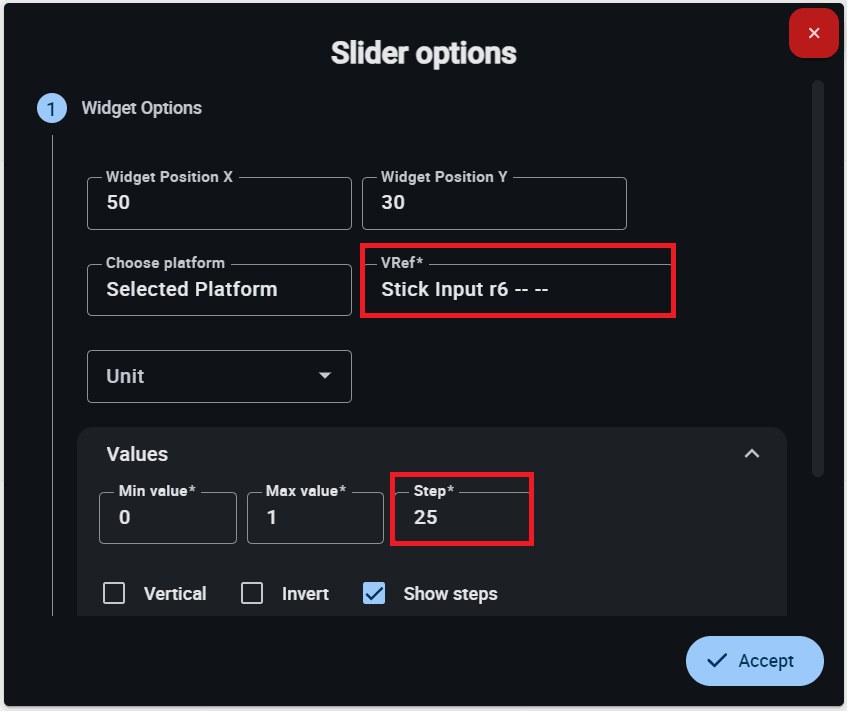Focus the Widget Position X field
The image size is (847, 711).
219,203
